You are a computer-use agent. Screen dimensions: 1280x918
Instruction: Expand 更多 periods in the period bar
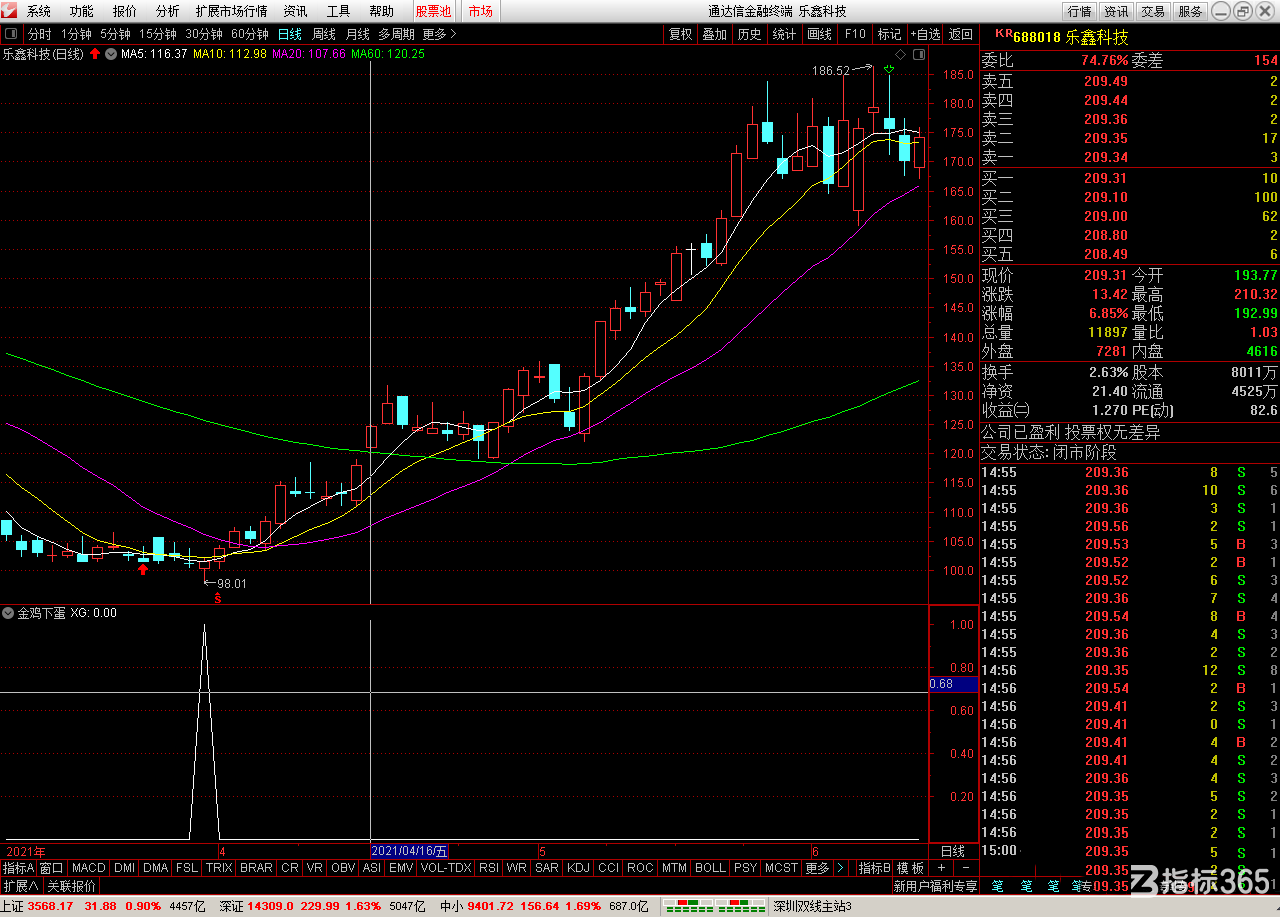(x=439, y=34)
